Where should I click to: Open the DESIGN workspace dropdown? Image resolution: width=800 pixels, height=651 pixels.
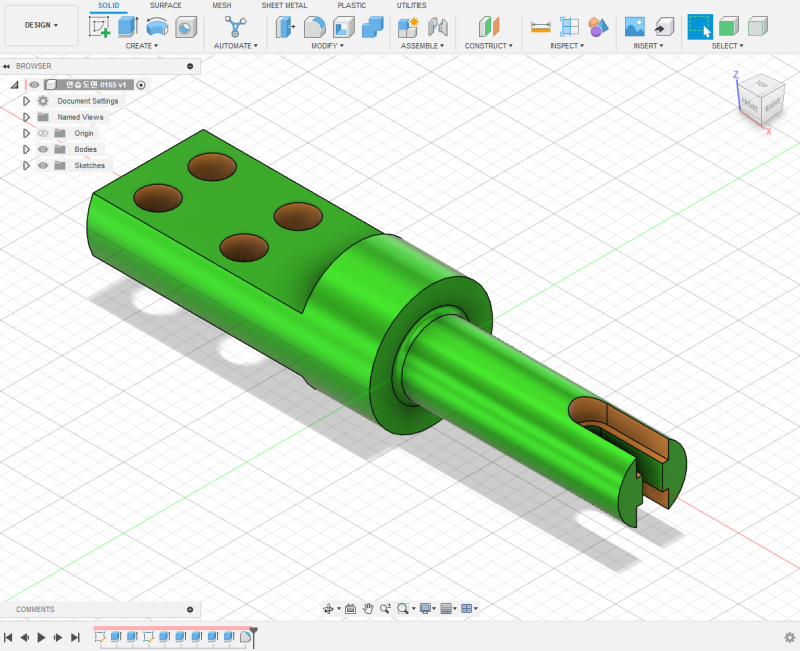(41, 25)
